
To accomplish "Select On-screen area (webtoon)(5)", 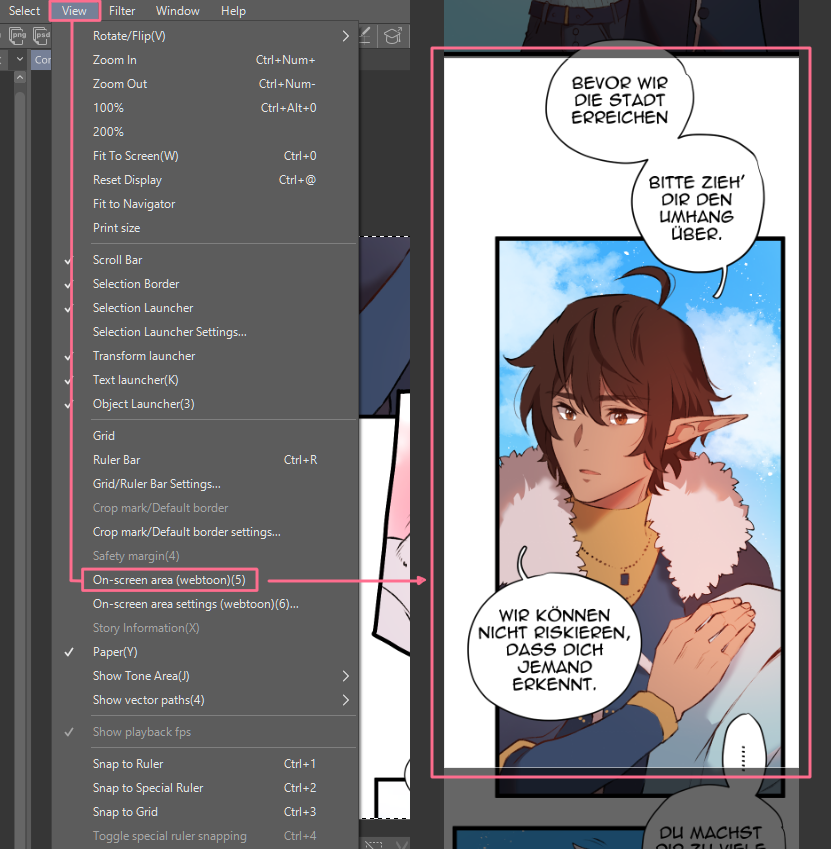I will coord(169,580).
